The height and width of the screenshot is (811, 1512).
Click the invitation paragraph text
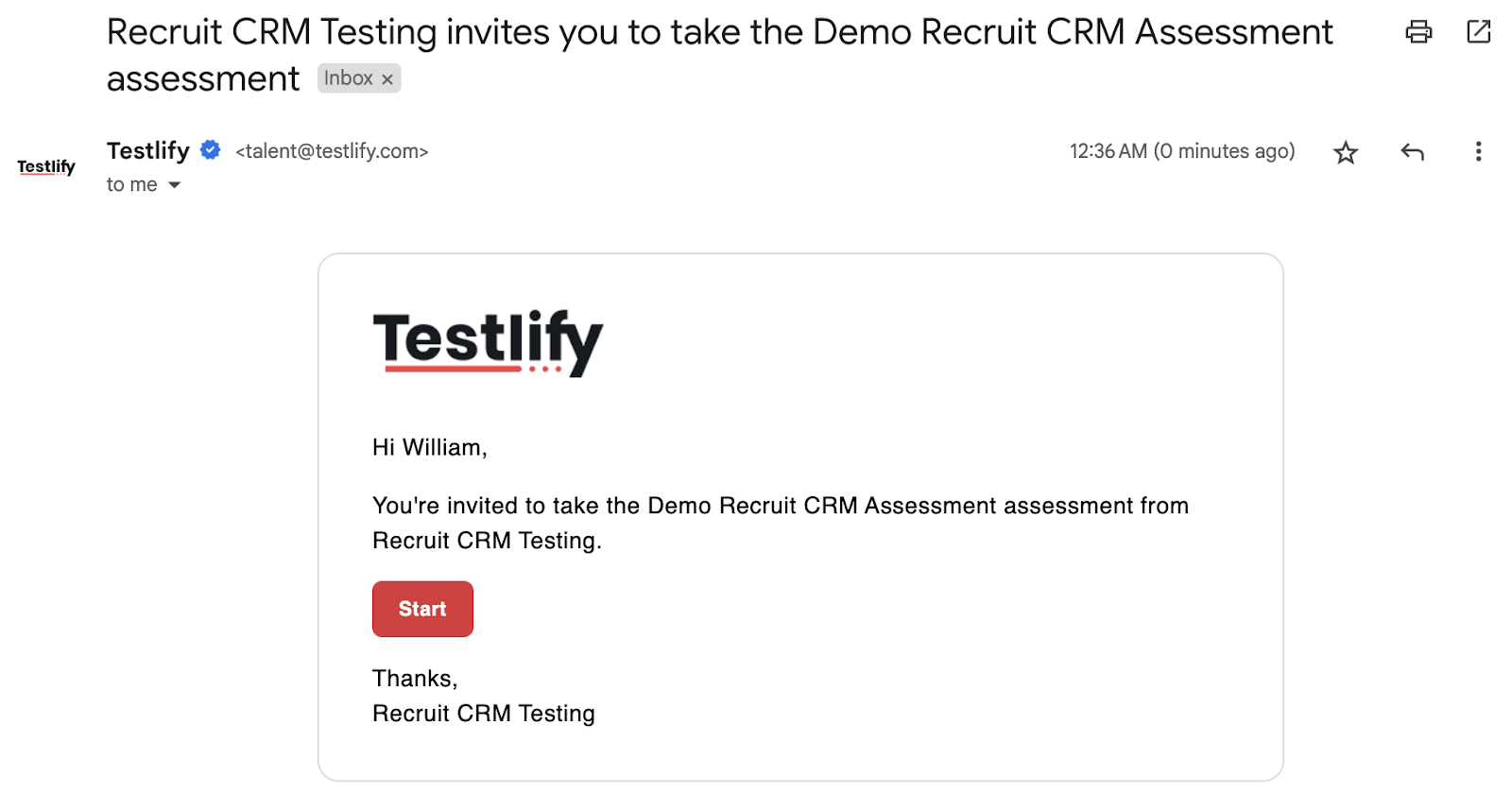coord(781,523)
